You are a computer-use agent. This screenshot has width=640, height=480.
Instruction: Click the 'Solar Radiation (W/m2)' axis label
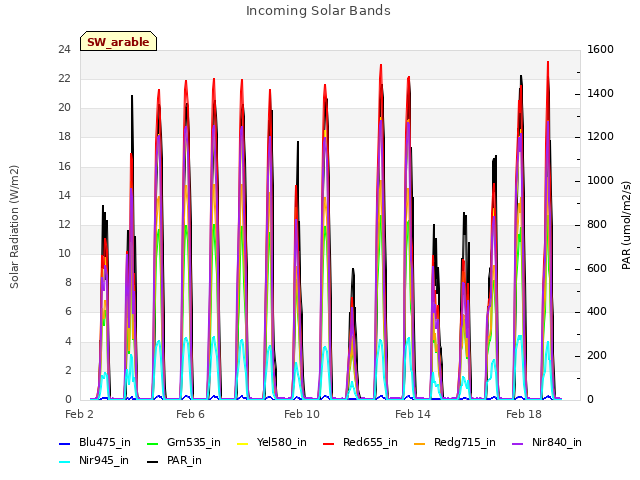pos(14,227)
